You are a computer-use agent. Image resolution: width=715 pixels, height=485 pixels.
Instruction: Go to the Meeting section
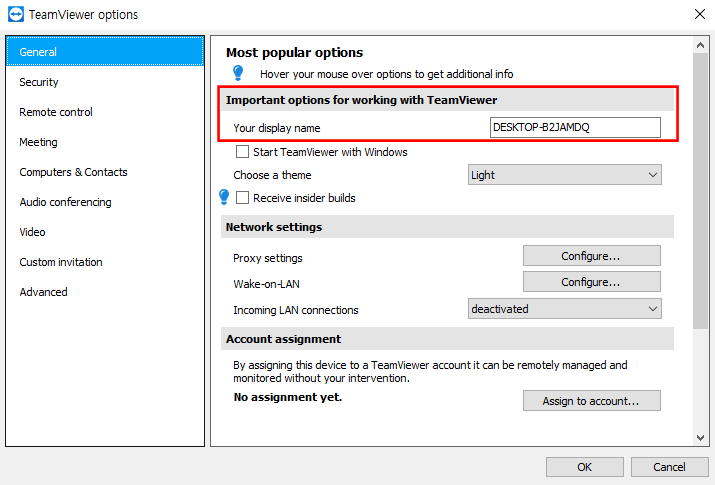point(105,142)
